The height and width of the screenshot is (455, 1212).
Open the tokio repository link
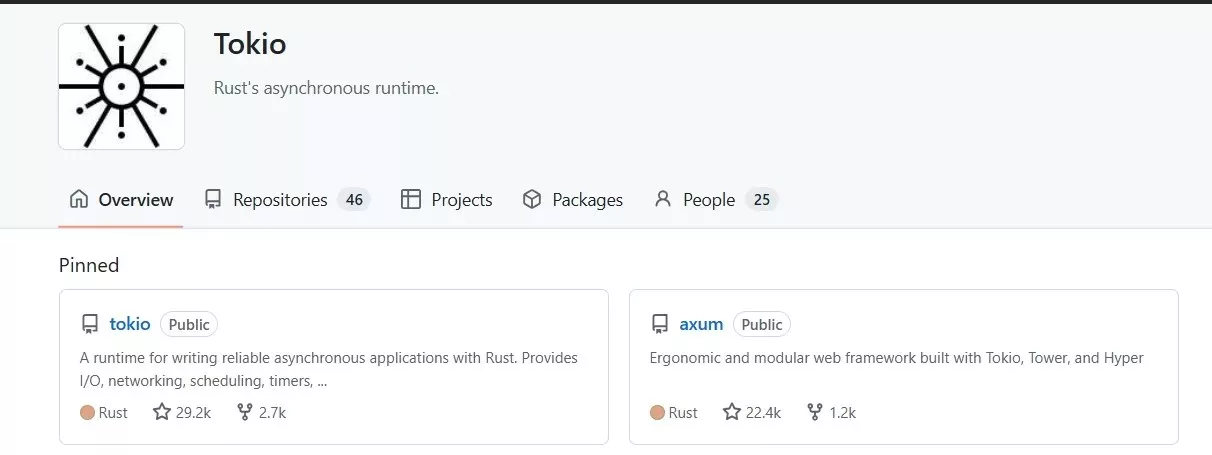[130, 324]
